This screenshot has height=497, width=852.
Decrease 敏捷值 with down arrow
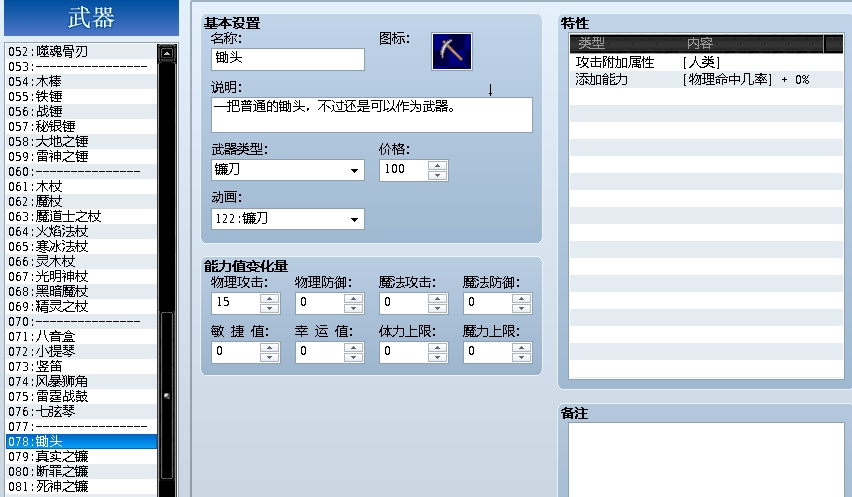pos(270,357)
